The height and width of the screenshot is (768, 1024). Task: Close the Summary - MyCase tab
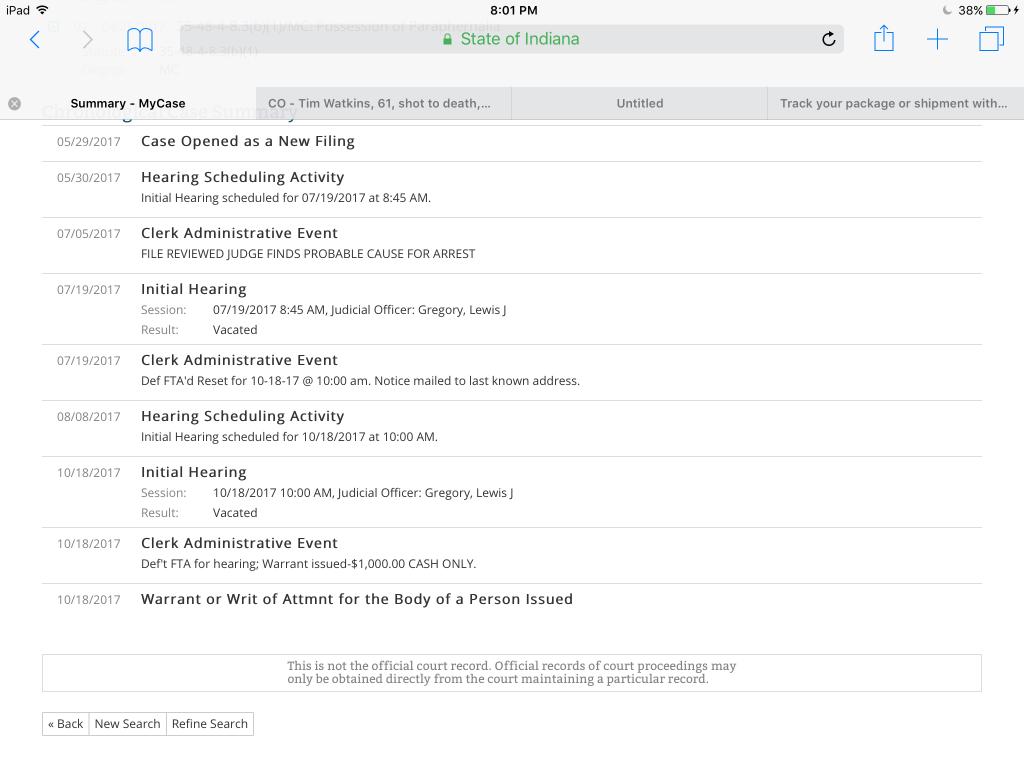coord(14,103)
